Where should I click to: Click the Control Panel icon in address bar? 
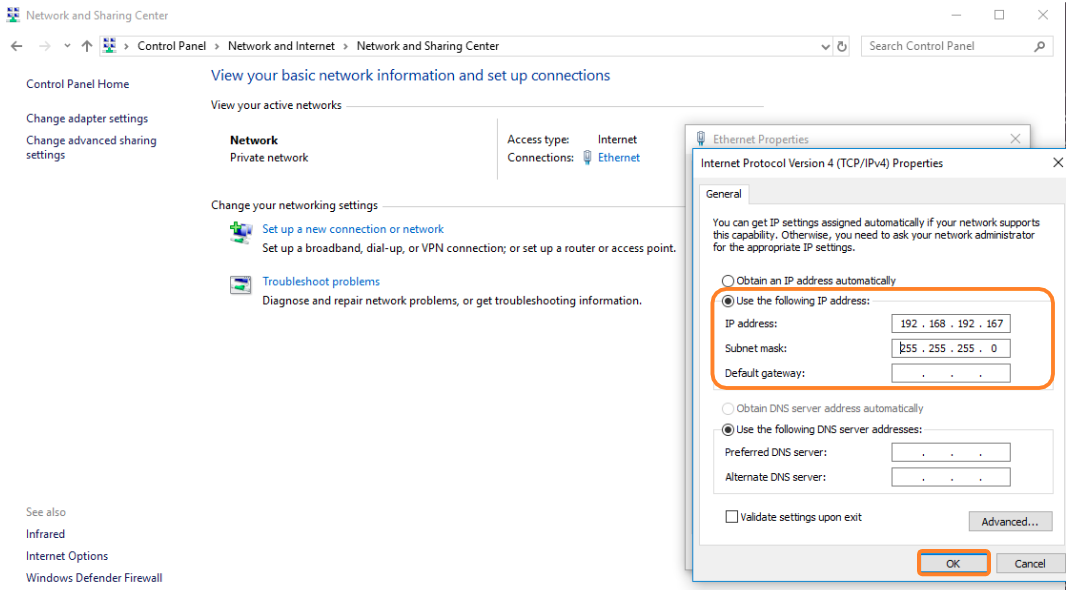click(x=109, y=46)
